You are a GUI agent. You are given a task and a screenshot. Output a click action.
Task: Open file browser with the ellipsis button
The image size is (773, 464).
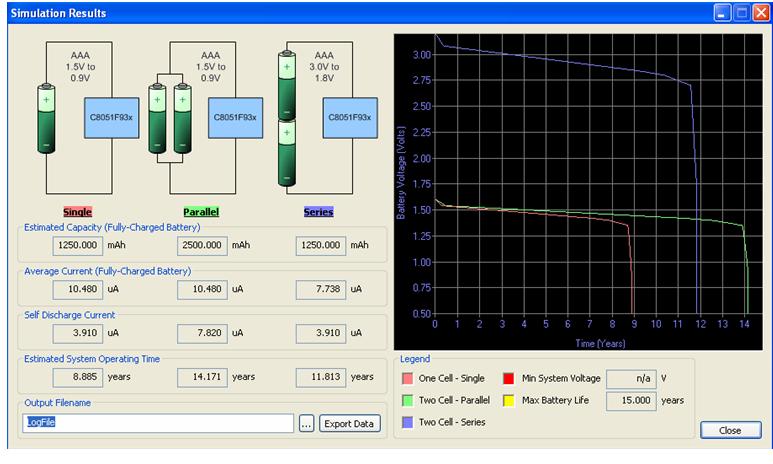pos(307,423)
